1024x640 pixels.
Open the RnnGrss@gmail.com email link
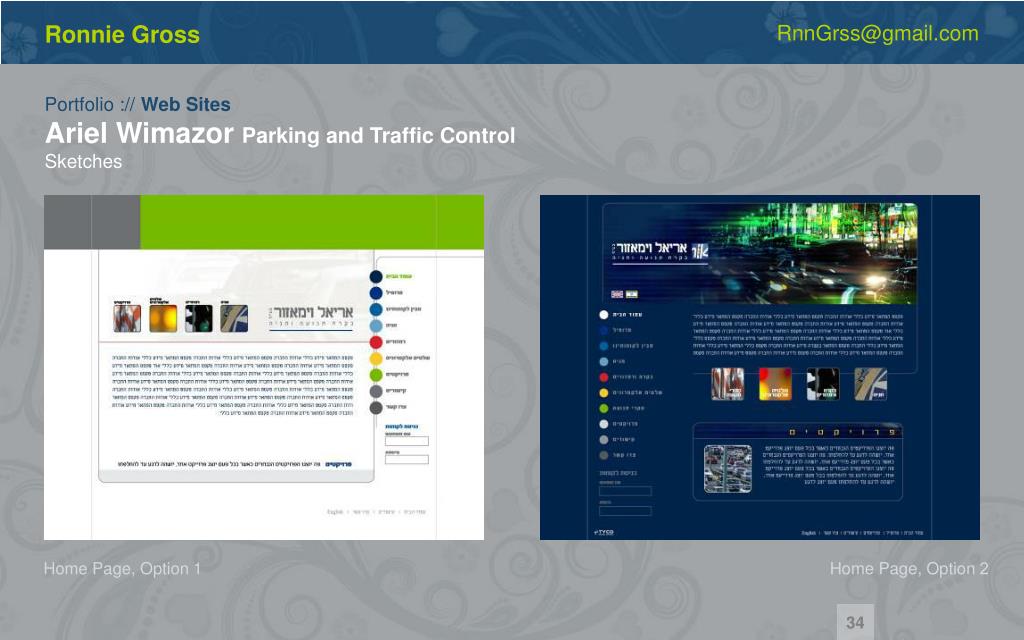pyautogui.click(x=877, y=34)
